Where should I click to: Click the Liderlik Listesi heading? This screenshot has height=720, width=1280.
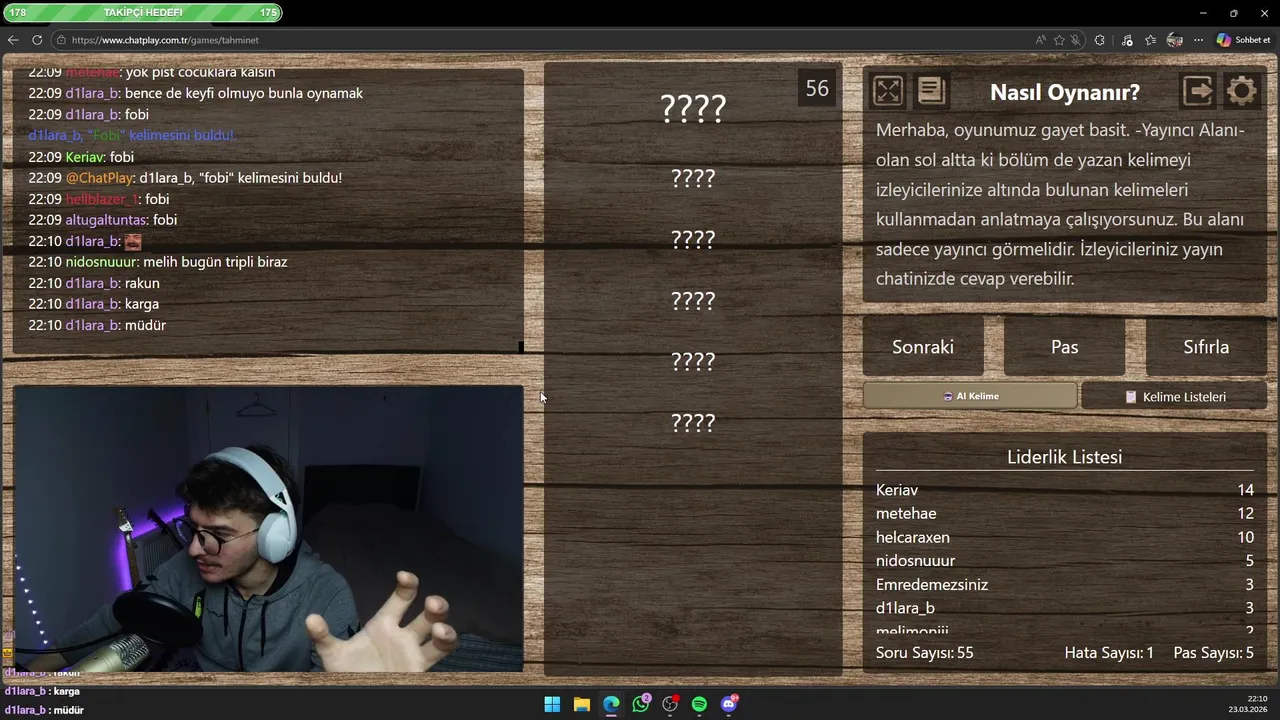tap(1064, 457)
